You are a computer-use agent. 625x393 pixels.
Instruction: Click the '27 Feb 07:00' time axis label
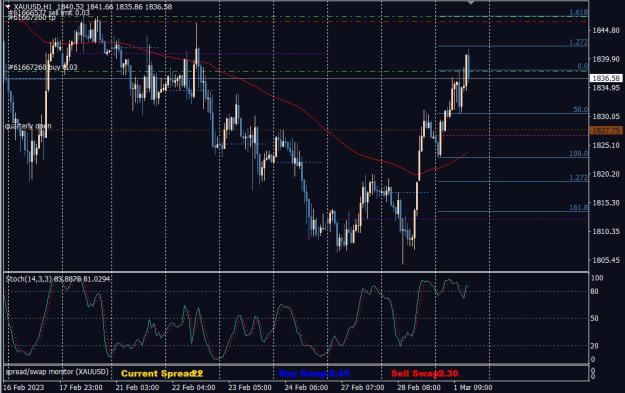(363, 387)
